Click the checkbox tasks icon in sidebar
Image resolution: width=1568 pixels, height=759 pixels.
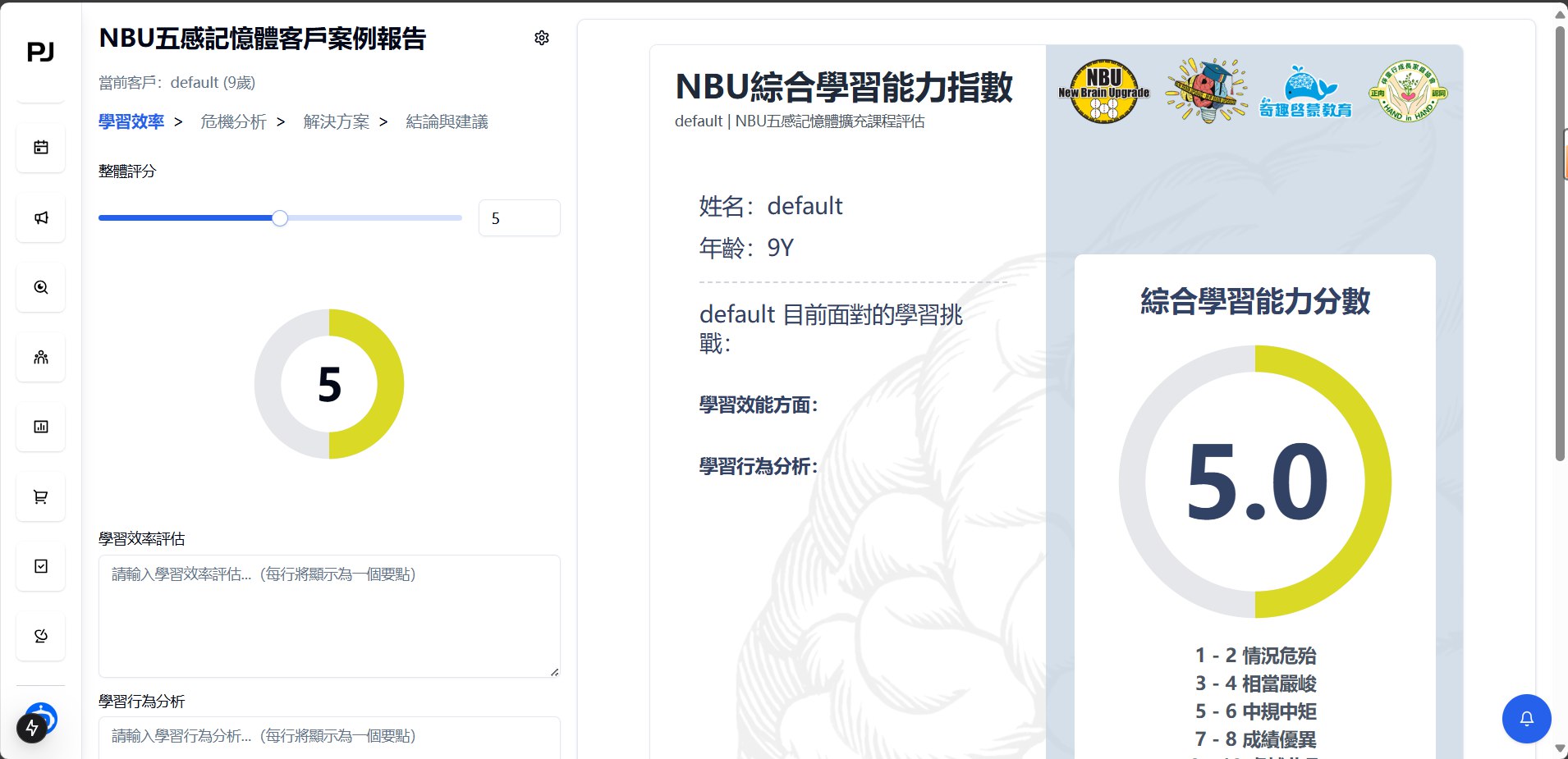[x=41, y=566]
